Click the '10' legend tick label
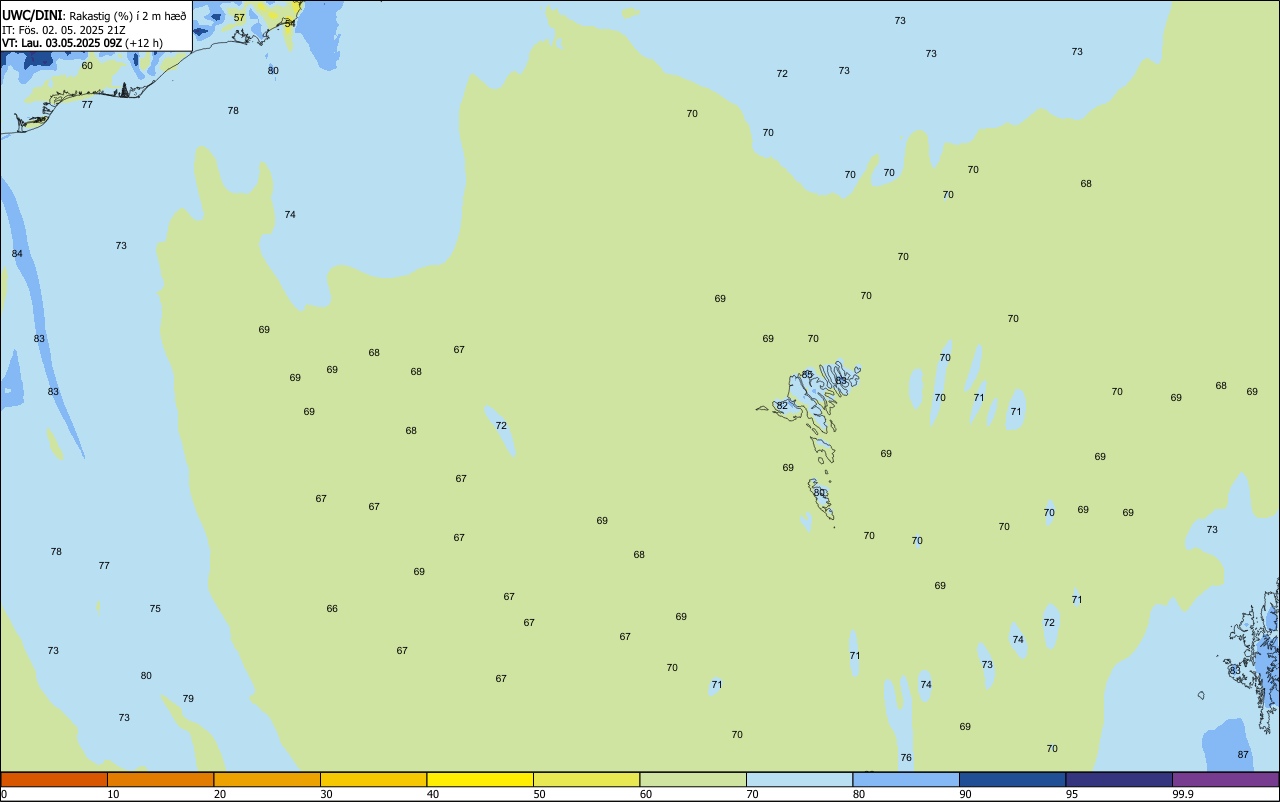Screen dimensions: 1280x802 113,794
